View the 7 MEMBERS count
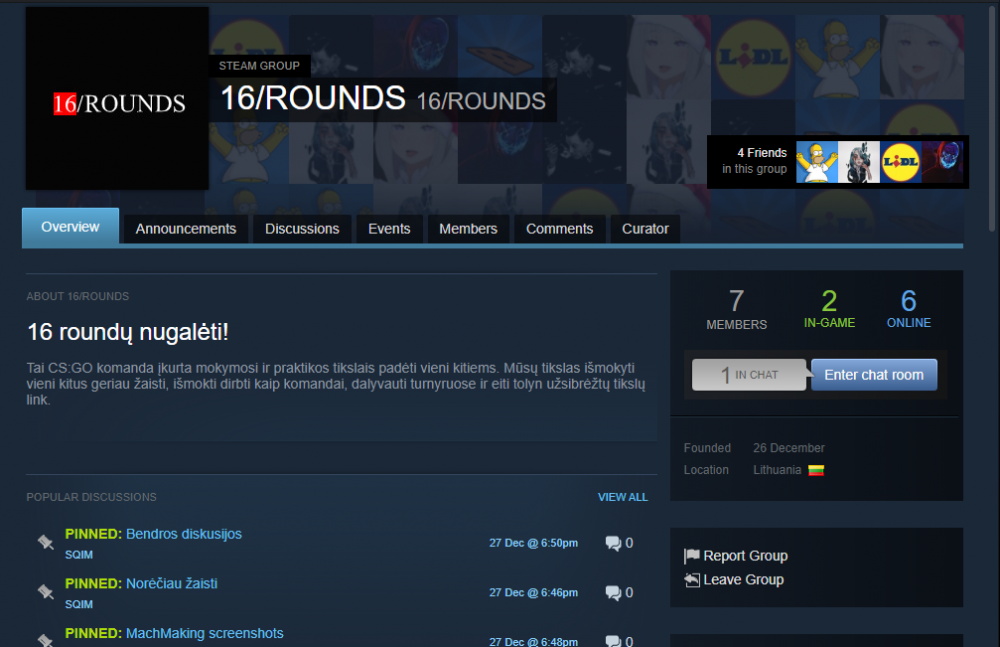The width and height of the screenshot is (1000, 647). coord(737,309)
